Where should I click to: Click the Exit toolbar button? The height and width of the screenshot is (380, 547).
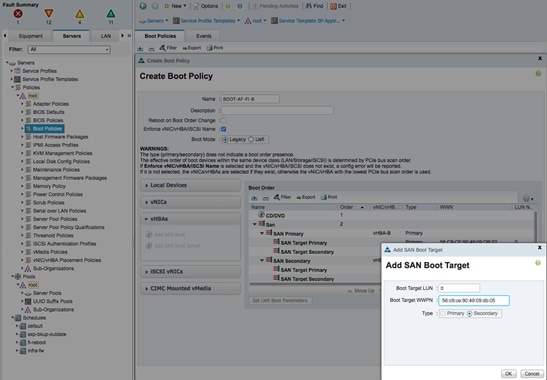338,6
